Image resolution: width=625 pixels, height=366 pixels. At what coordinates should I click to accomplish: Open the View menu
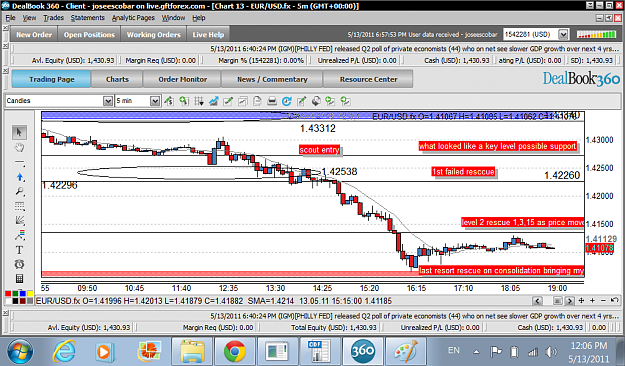(29, 18)
